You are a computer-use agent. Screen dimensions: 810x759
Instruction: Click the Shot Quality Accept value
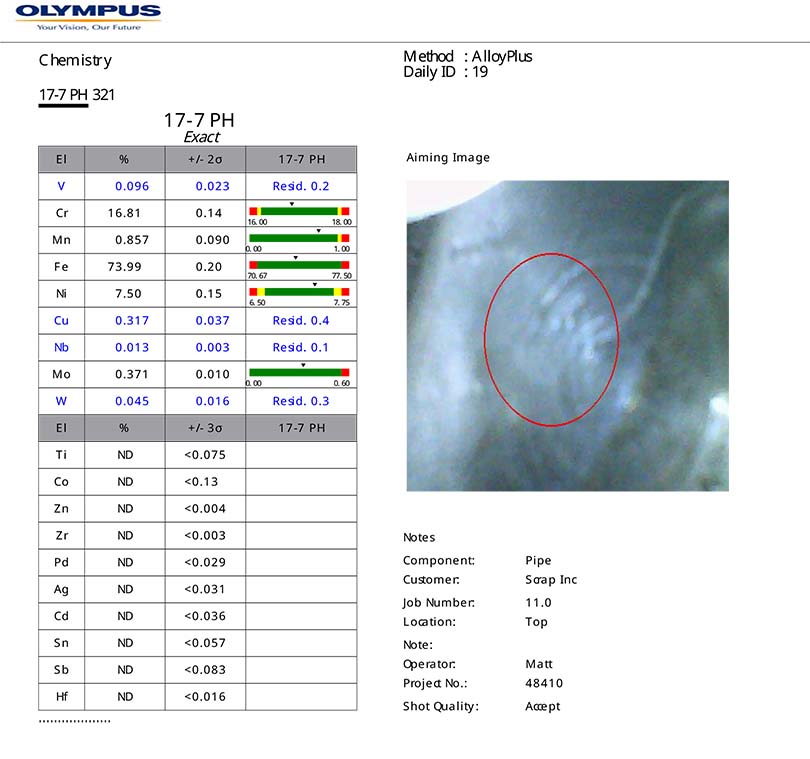point(542,706)
